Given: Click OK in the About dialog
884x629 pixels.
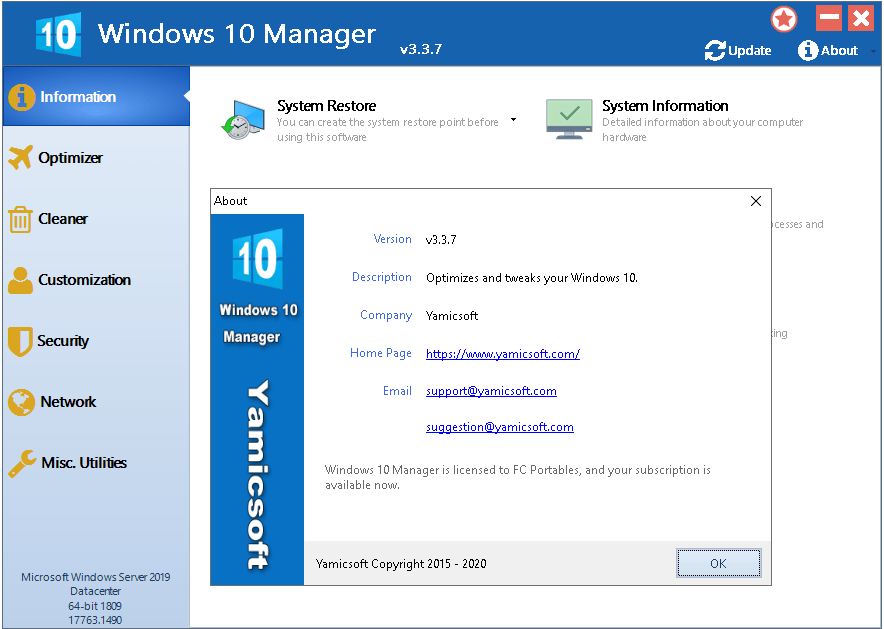Looking at the screenshot, I should (718, 563).
